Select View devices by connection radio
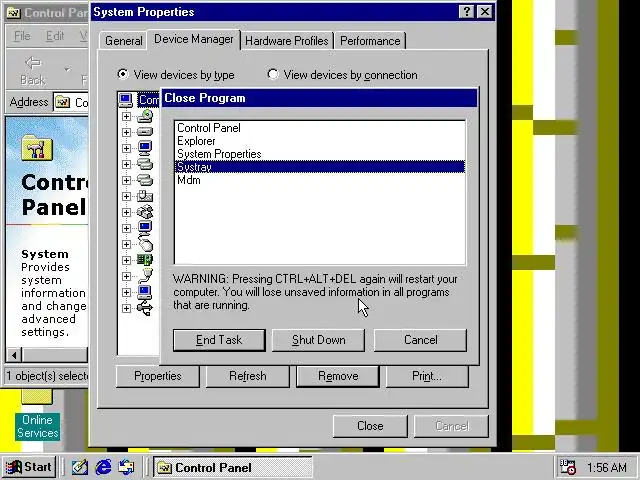 (273, 74)
